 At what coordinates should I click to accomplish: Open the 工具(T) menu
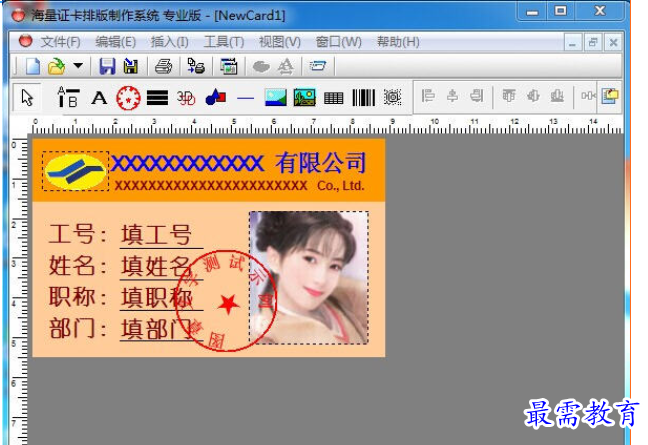(x=224, y=42)
